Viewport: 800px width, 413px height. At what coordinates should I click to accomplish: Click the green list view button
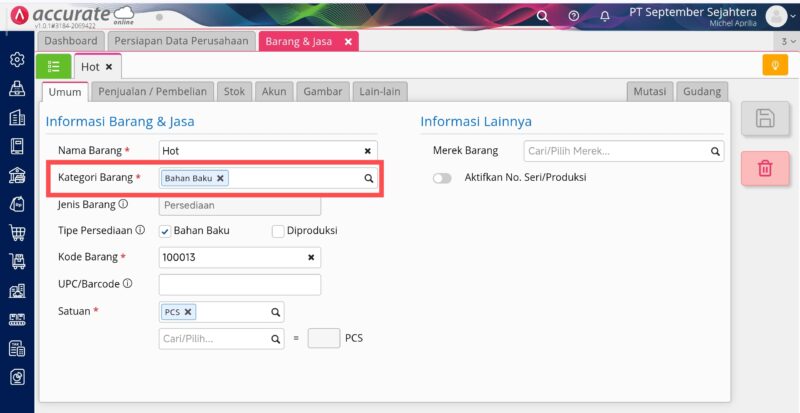click(x=54, y=66)
